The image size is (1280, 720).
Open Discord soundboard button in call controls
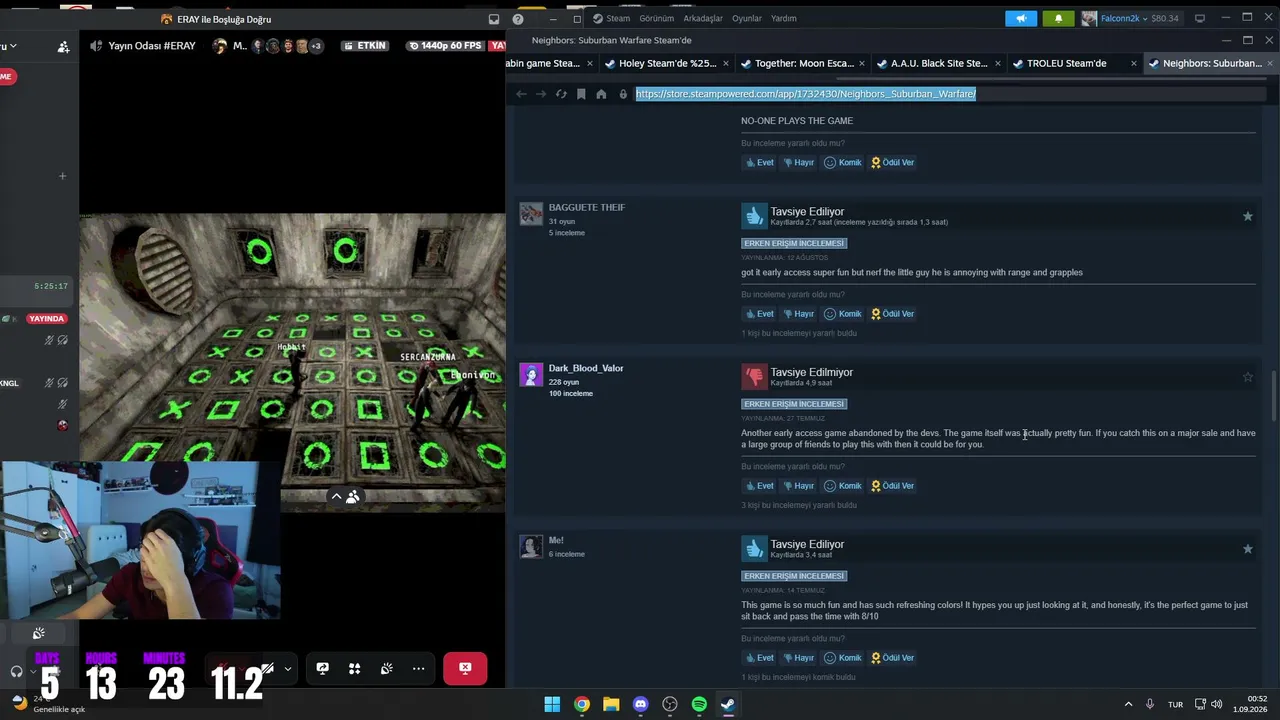tap(386, 668)
